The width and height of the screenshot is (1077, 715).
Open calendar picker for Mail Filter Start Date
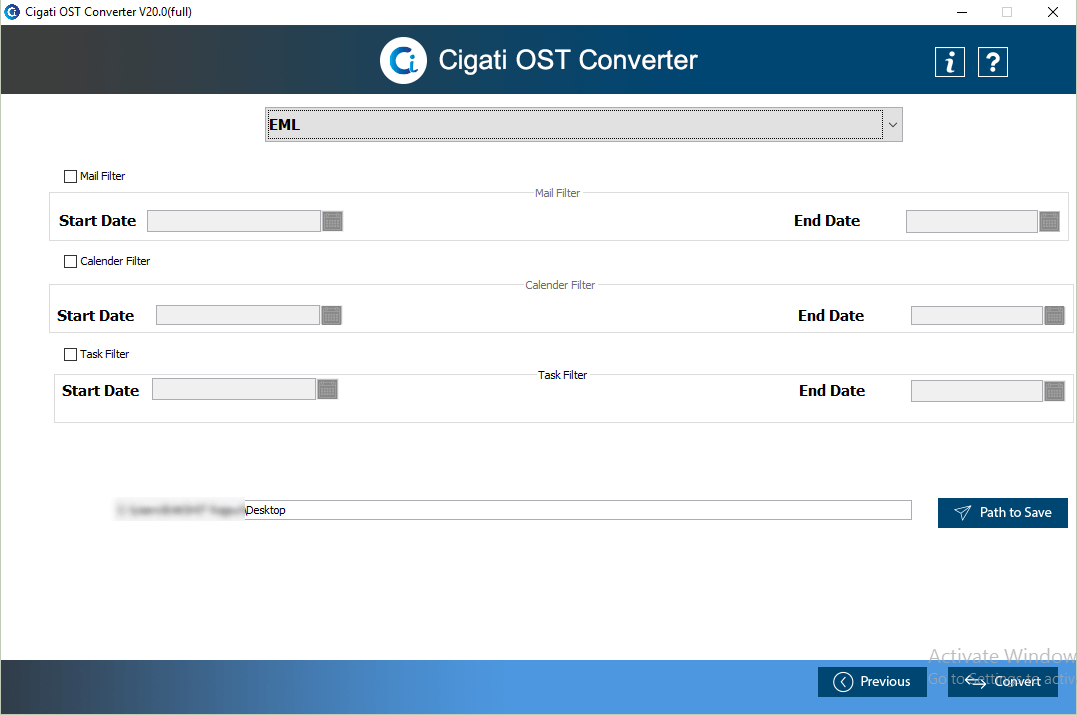tap(332, 221)
